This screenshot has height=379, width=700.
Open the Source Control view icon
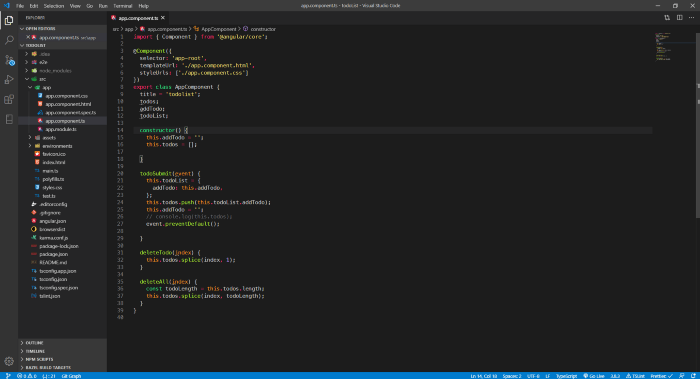[x=9, y=60]
